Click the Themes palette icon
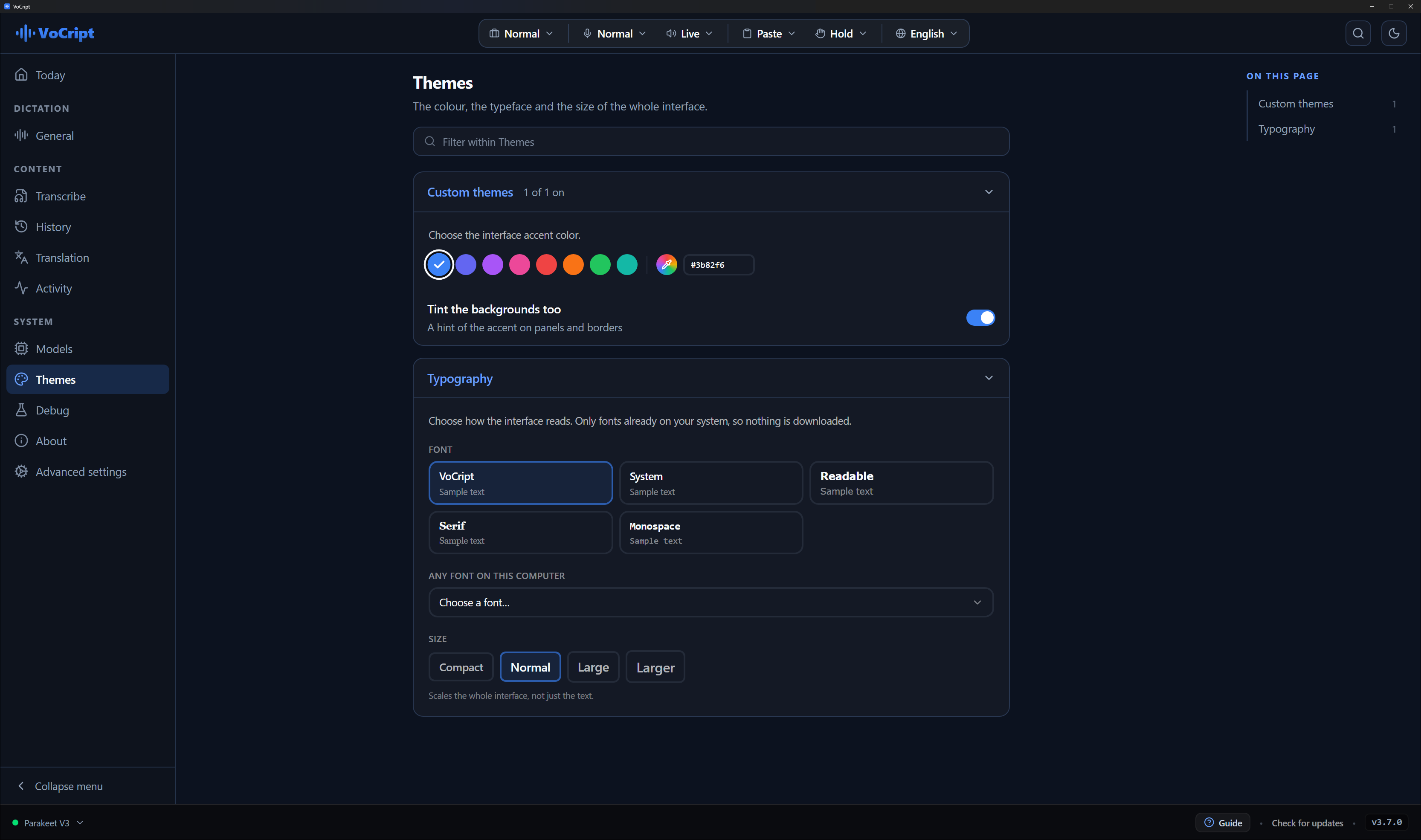The height and width of the screenshot is (840, 1421). tap(21, 379)
